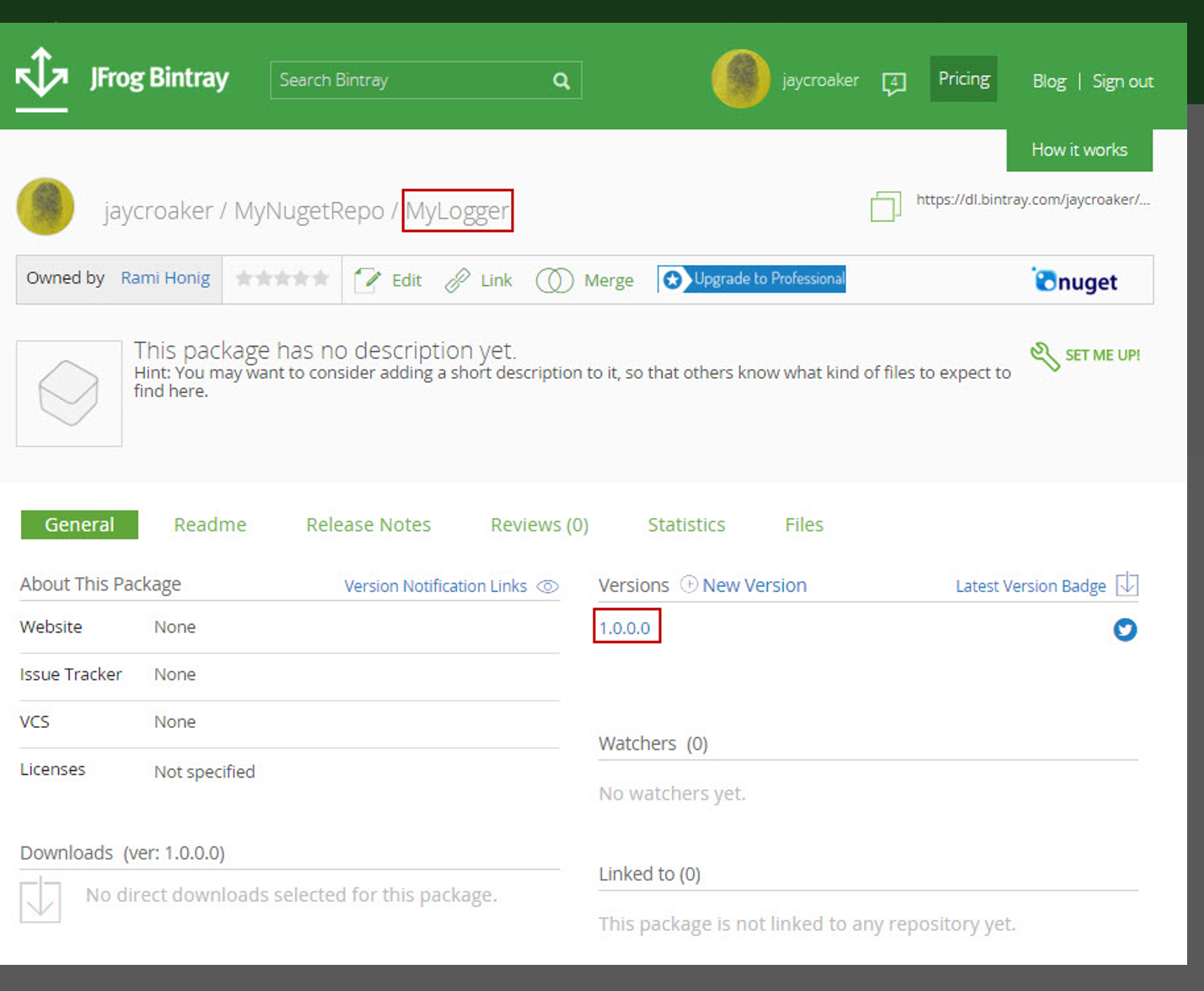Select the 'Not specified' licenses value
The height and width of the screenshot is (991, 1204).
204,772
